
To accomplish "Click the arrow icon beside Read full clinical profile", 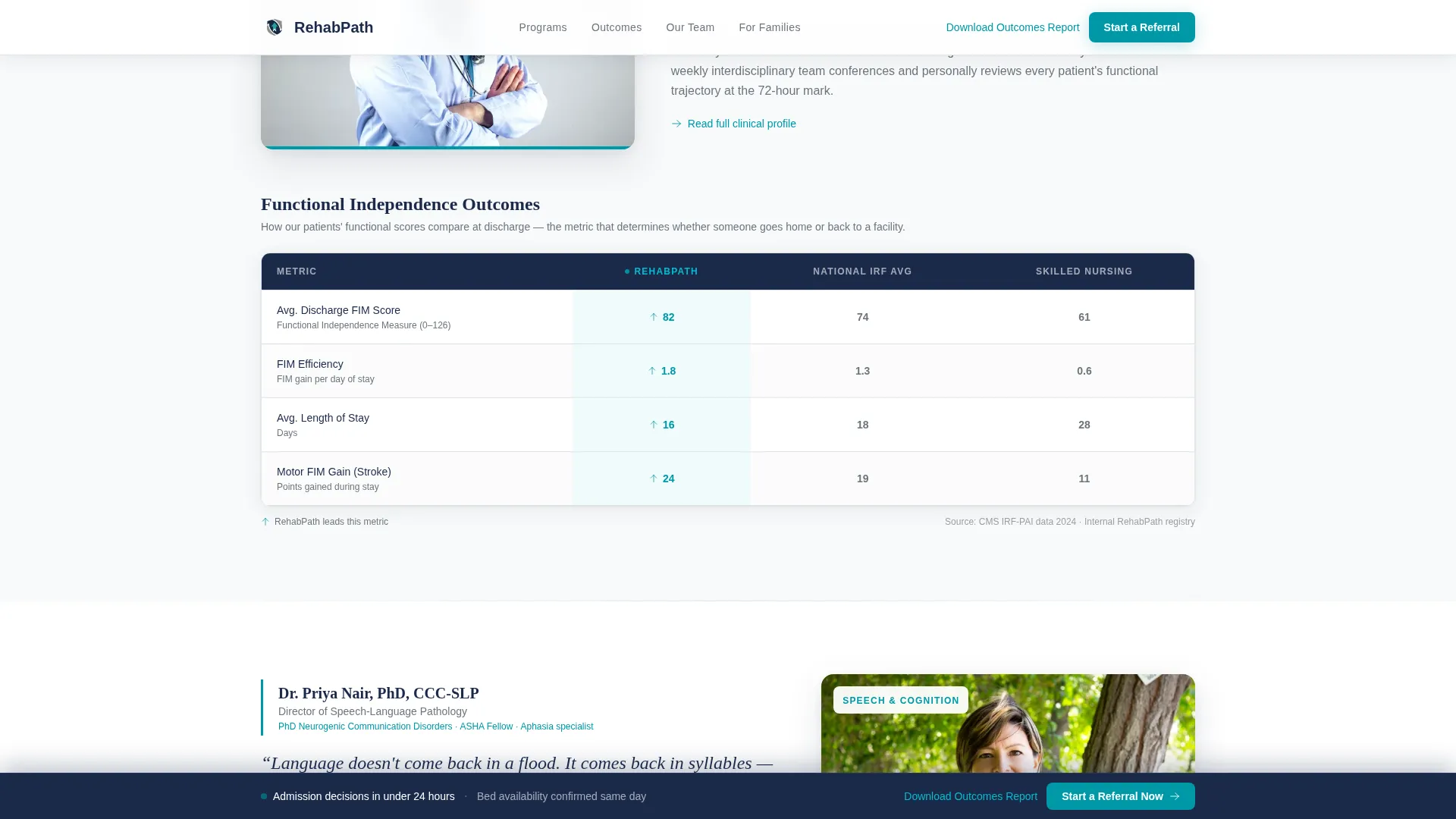I will (676, 124).
